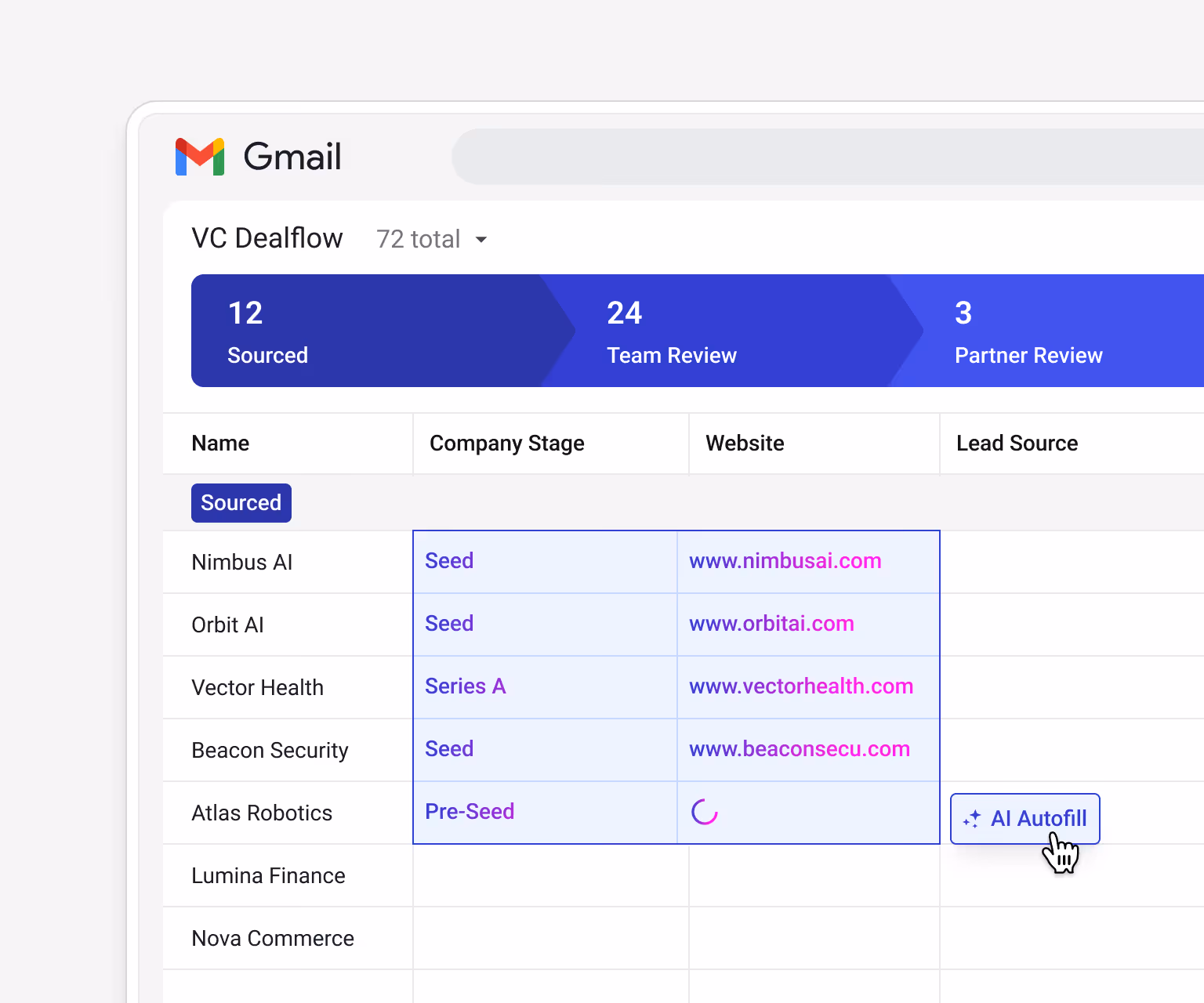Click the empty Website cell for Nova Commerce
Viewport: 1204px width, 1003px height.
pyautogui.click(x=814, y=939)
